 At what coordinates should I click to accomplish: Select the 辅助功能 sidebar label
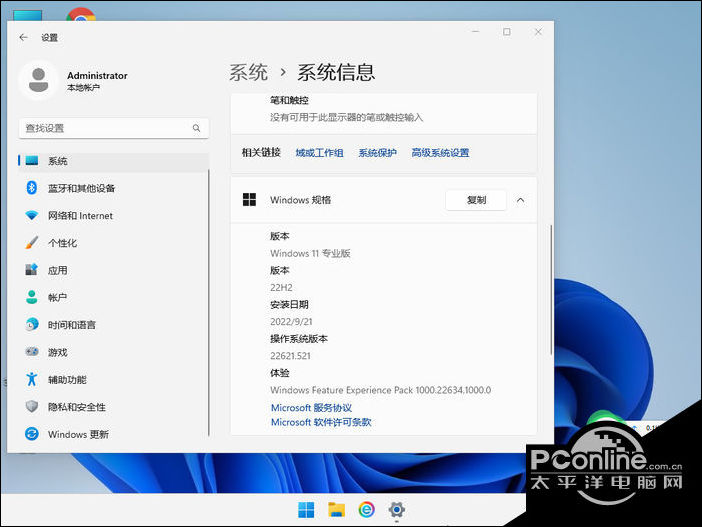pos(67,380)
